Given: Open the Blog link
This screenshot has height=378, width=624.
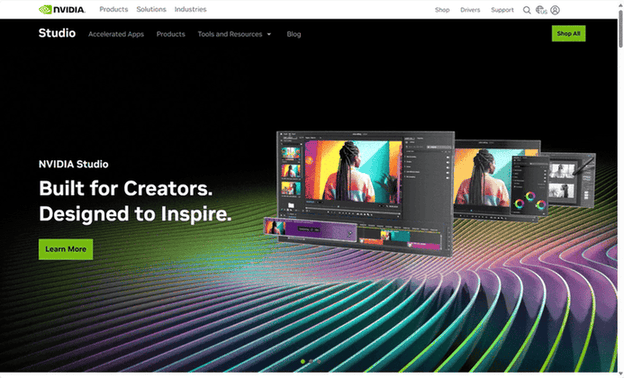Looking at the screenshot, I should [294, 34].
